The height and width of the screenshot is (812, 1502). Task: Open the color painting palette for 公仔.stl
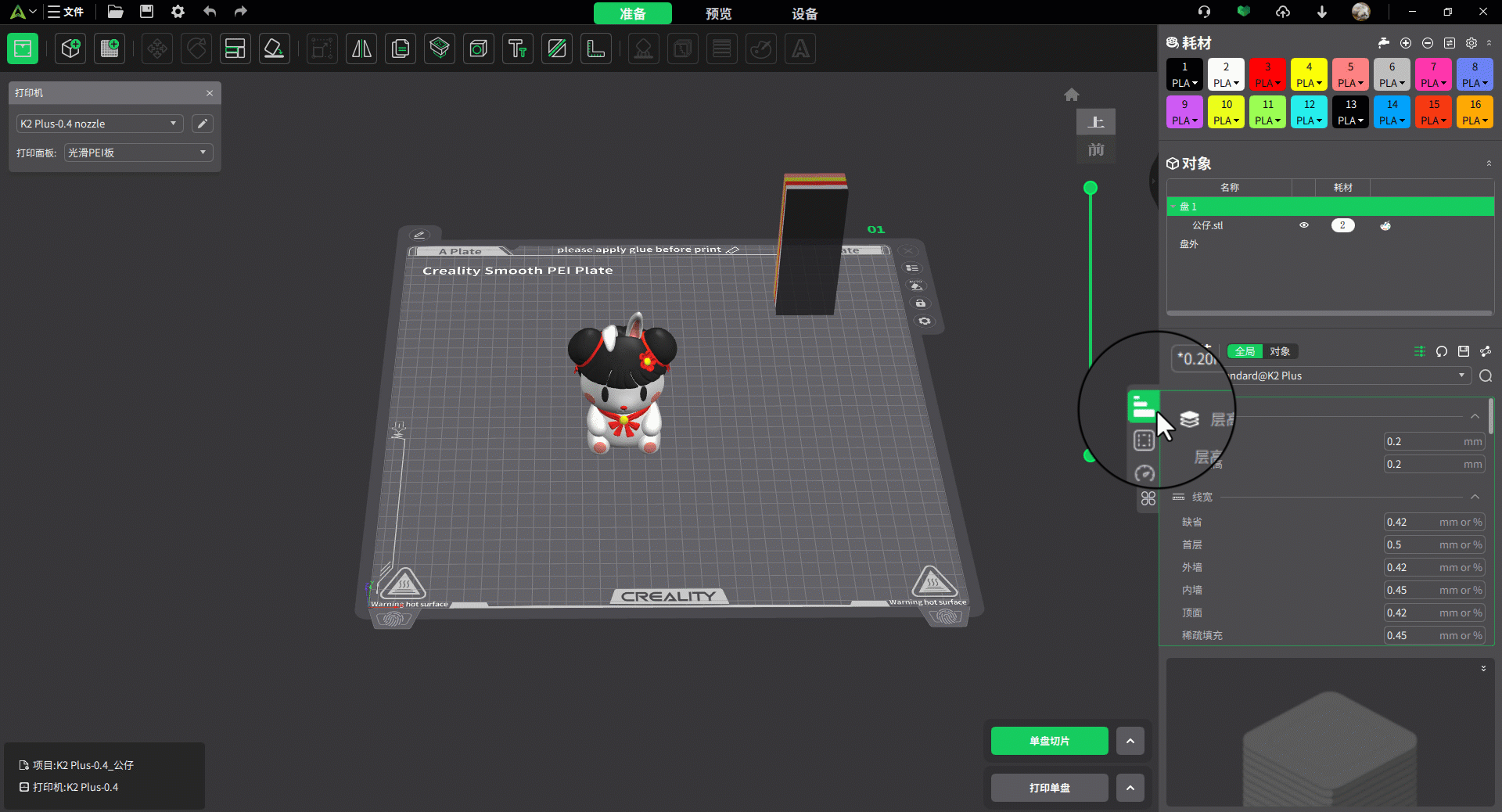[x=1385, y=225]
